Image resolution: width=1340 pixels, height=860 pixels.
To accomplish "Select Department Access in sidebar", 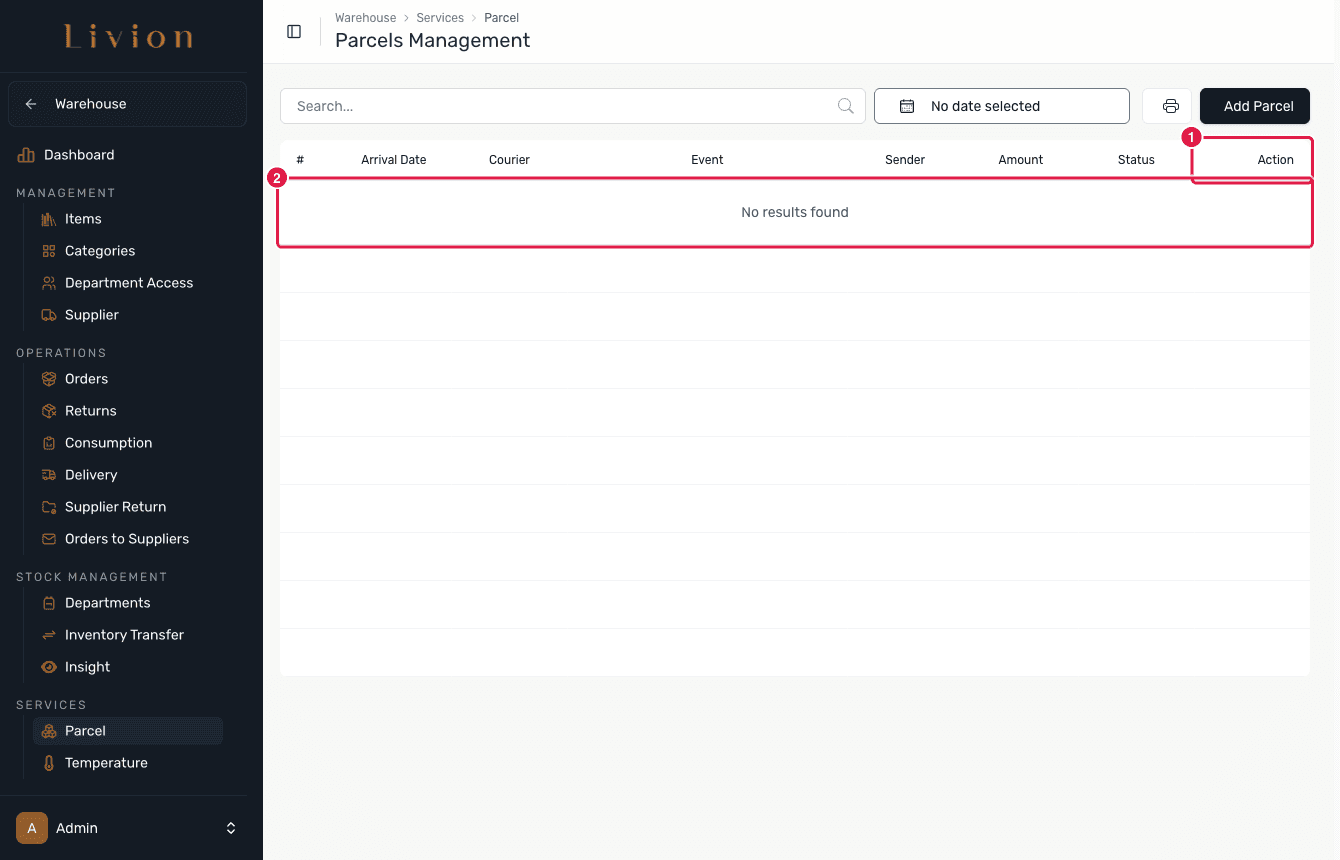I will [x=128, y=283].
